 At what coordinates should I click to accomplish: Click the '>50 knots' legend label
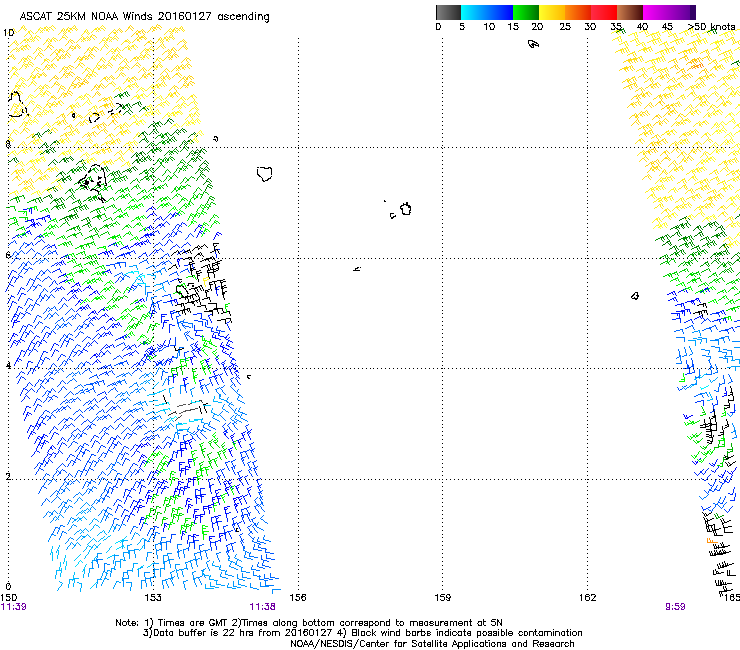click(x=711, y=27)
